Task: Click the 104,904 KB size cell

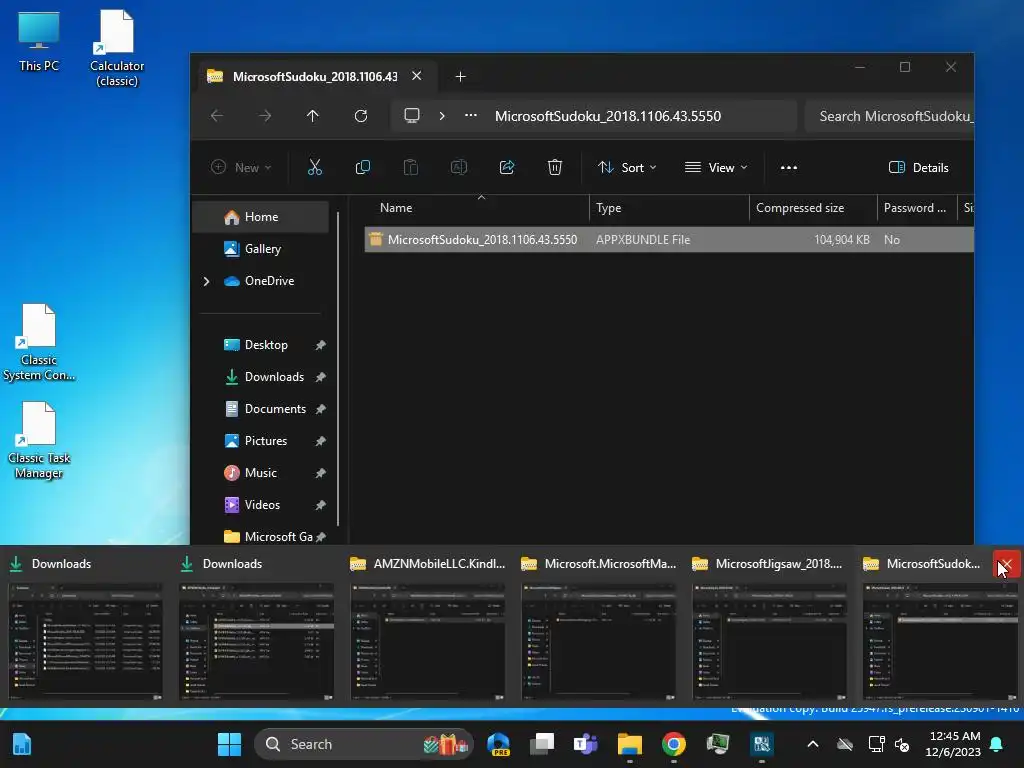Action: coord(841,240)
